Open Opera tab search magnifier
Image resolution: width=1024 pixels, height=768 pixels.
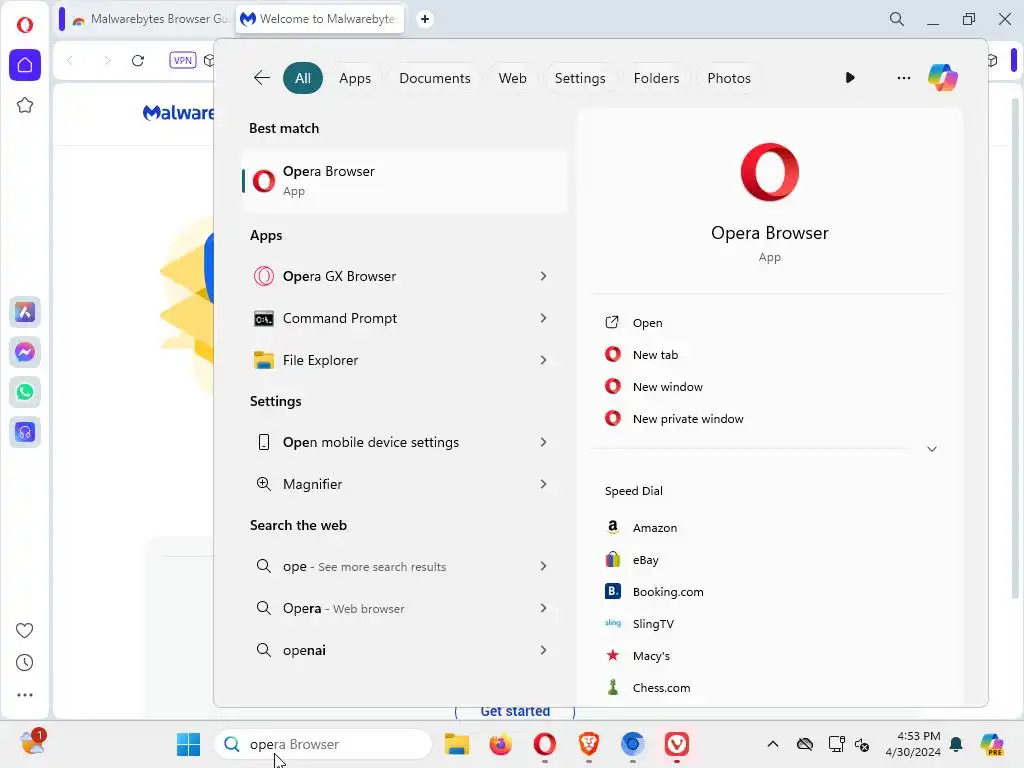897,19
